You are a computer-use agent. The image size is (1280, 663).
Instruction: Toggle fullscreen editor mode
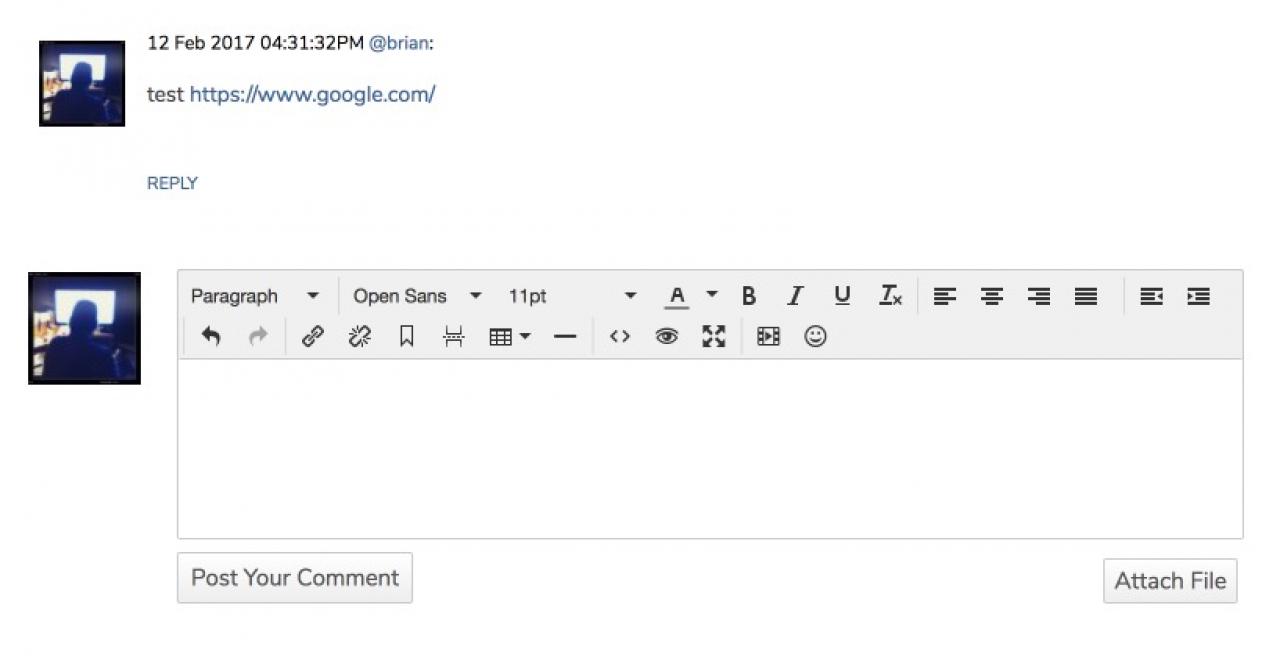(713, 337)
